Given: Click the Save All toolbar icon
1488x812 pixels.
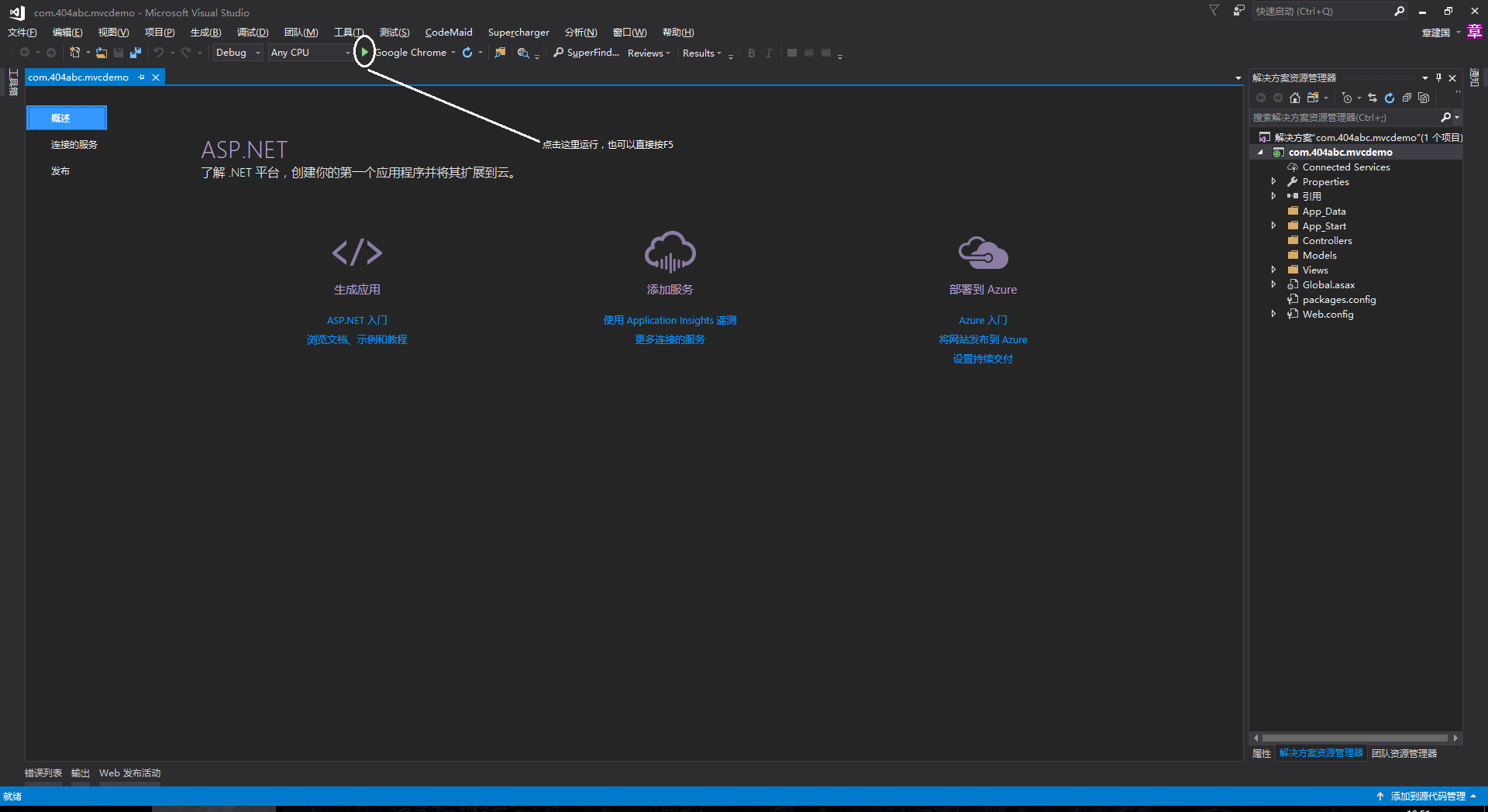Looking at the screenshot, I should (x=136, y=53).
